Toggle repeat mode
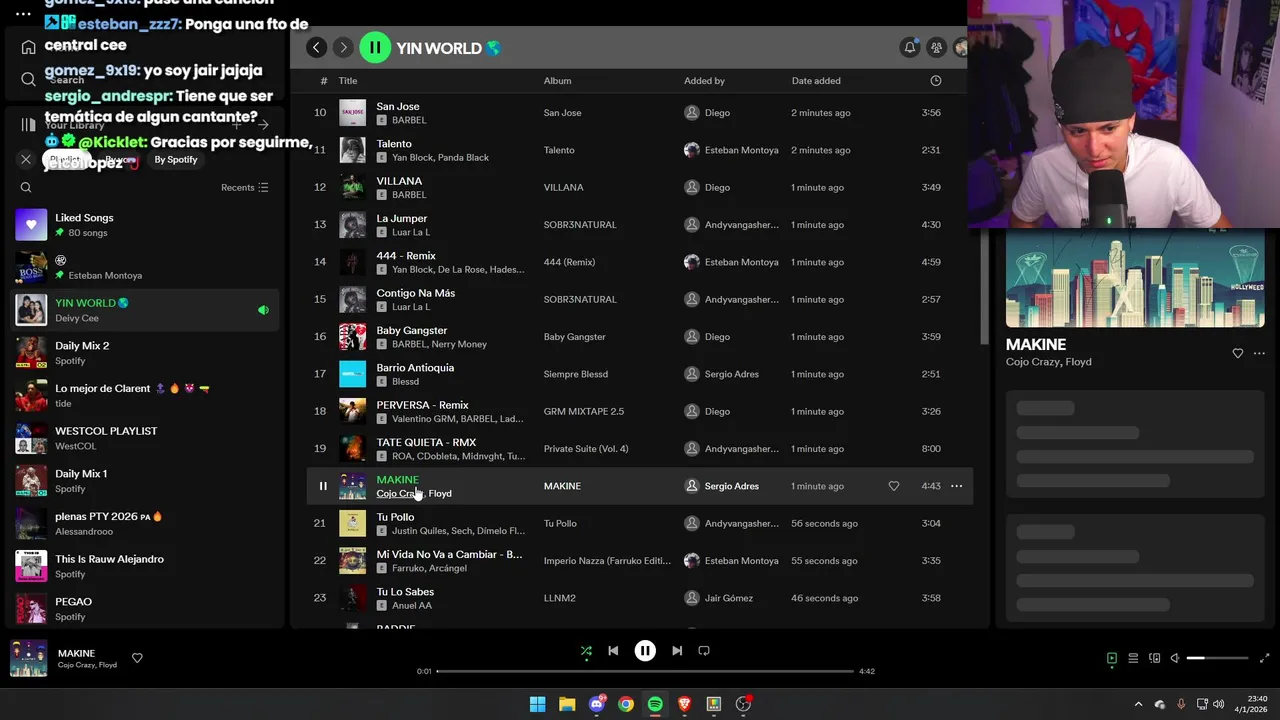This screenshot has height=720, width=1280. coord(704,651)
